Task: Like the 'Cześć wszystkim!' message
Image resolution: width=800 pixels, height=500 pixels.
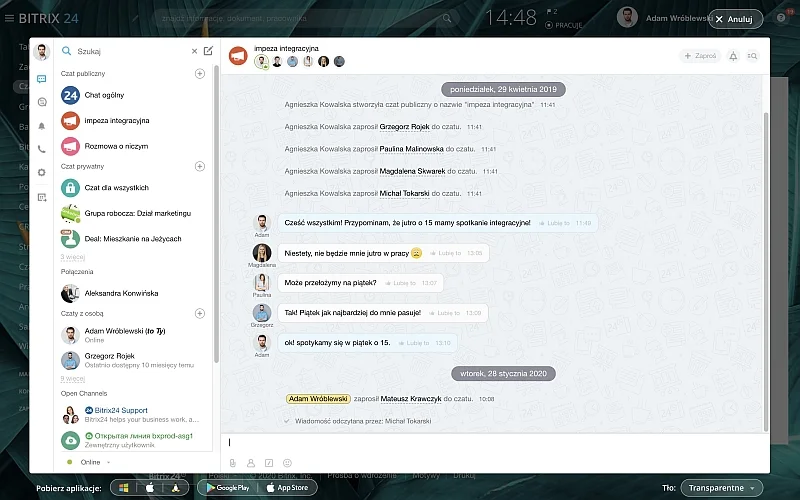Action: (x=554, y=223)
